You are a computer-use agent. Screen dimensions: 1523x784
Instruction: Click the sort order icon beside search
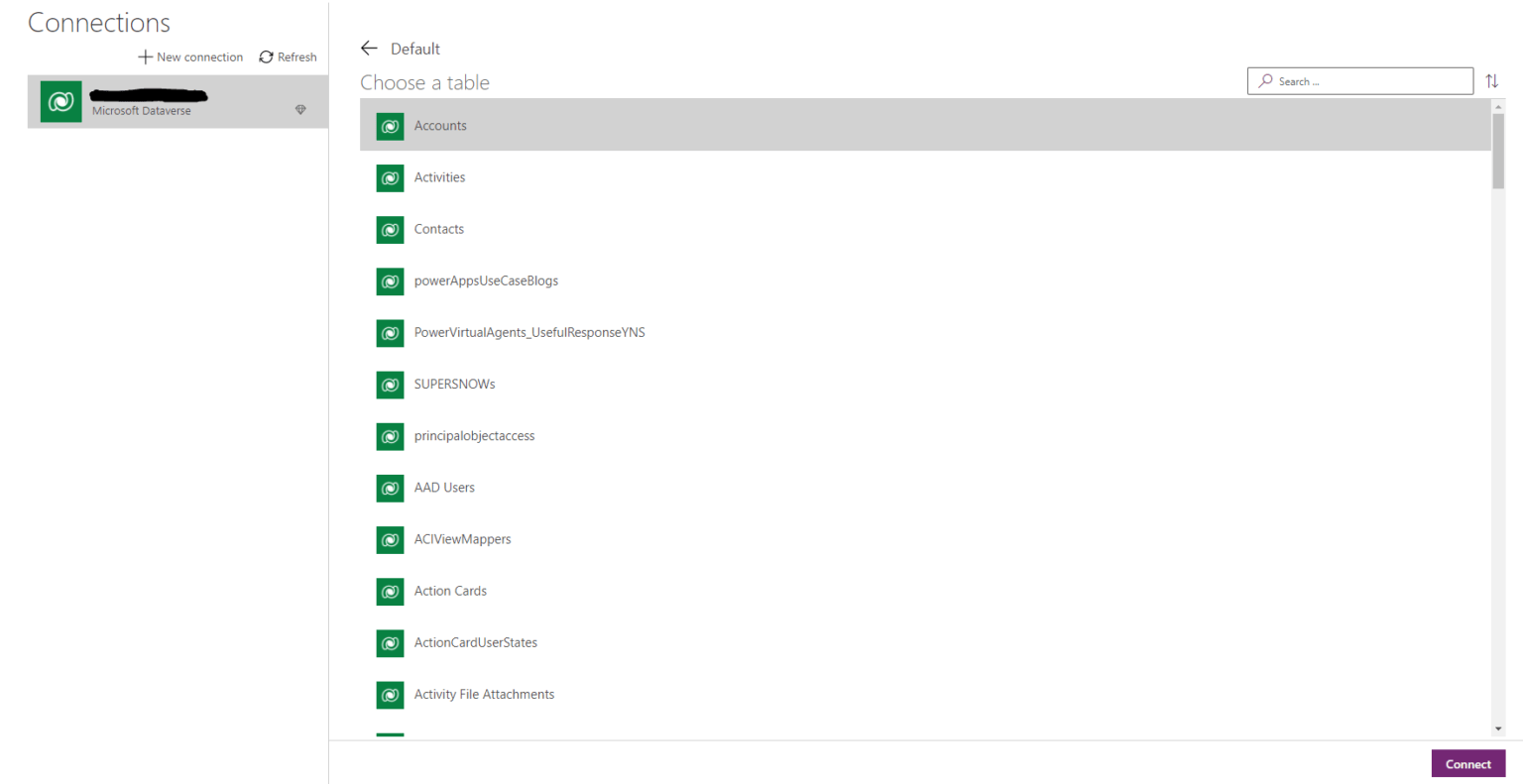click(x=1491, y=81)
